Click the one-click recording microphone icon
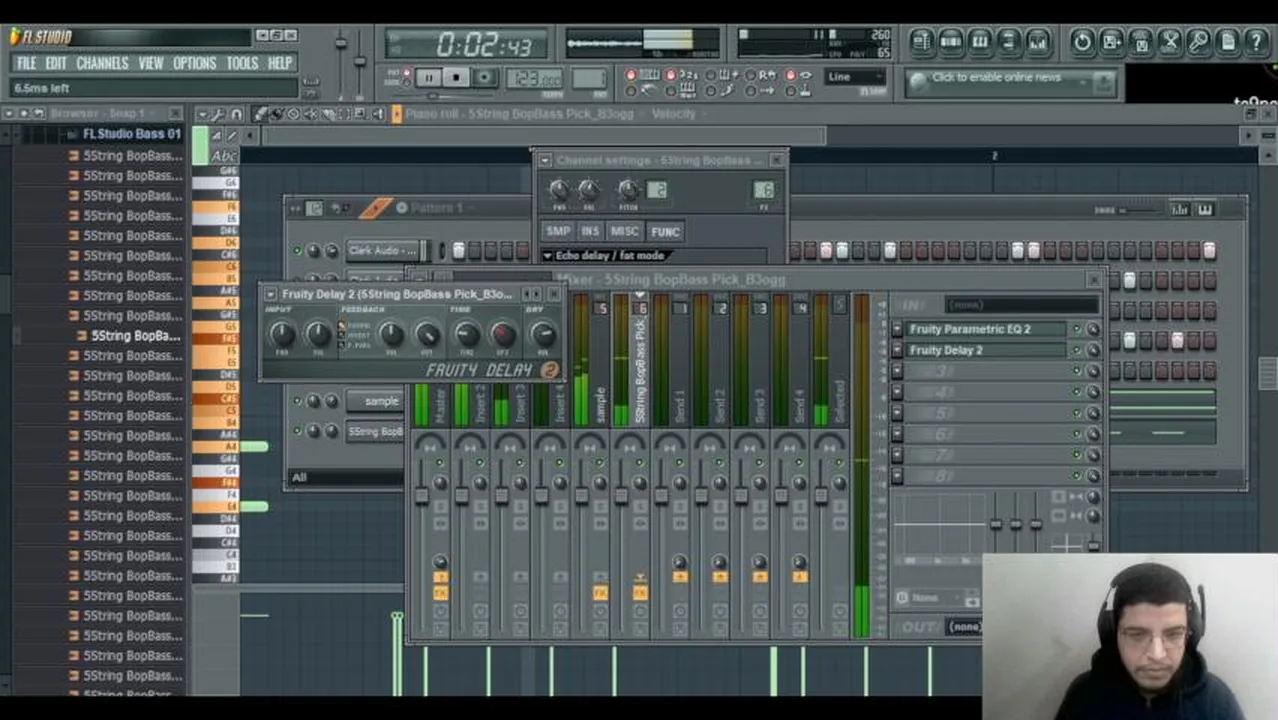This screenshot has height=720, width=1278. (x=1199, y=42)
